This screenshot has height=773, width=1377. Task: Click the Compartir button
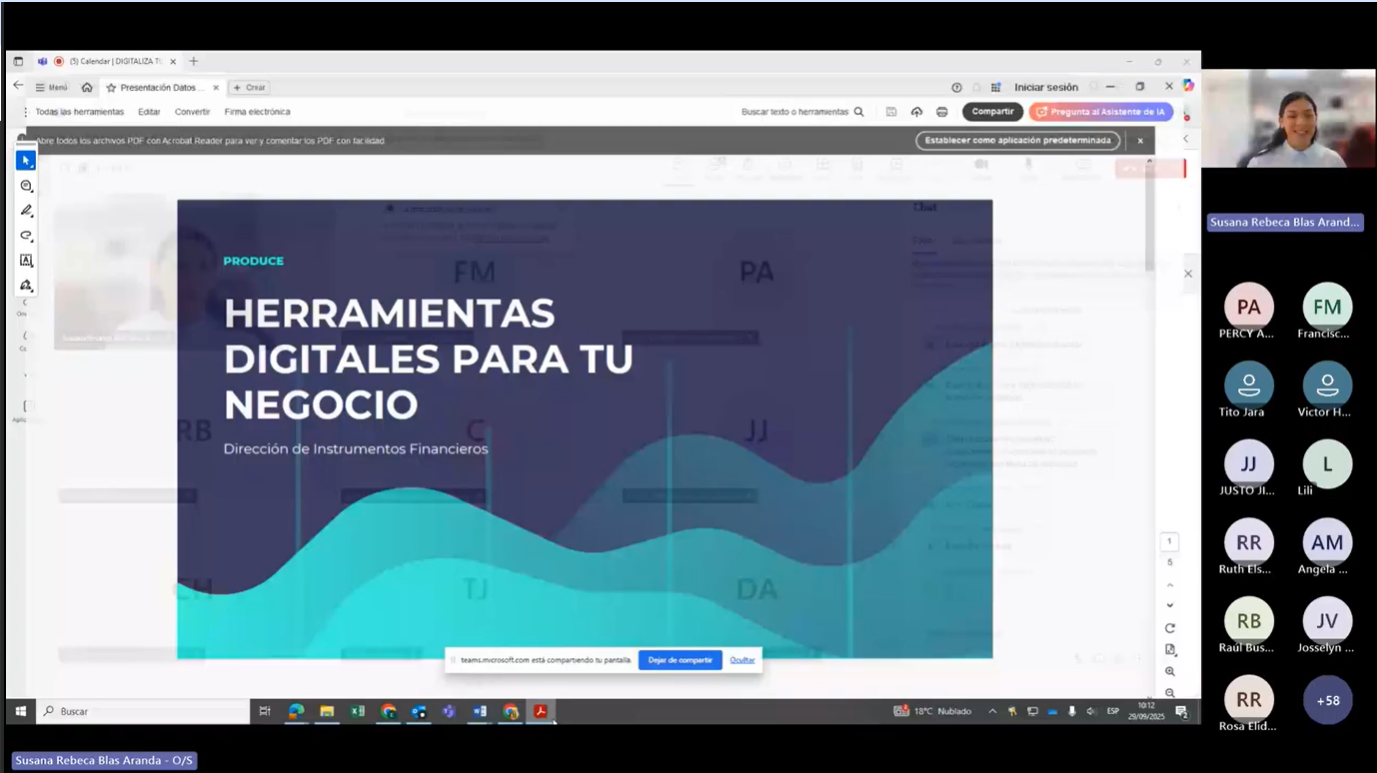(992, 112)
